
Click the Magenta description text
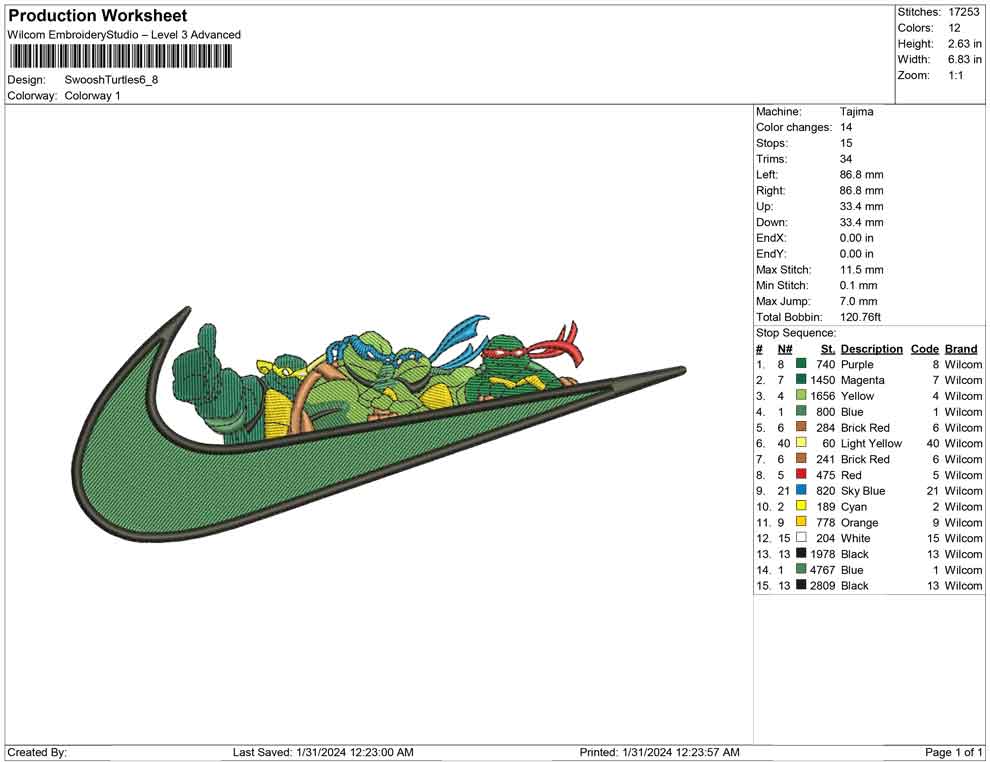[862, 380]
